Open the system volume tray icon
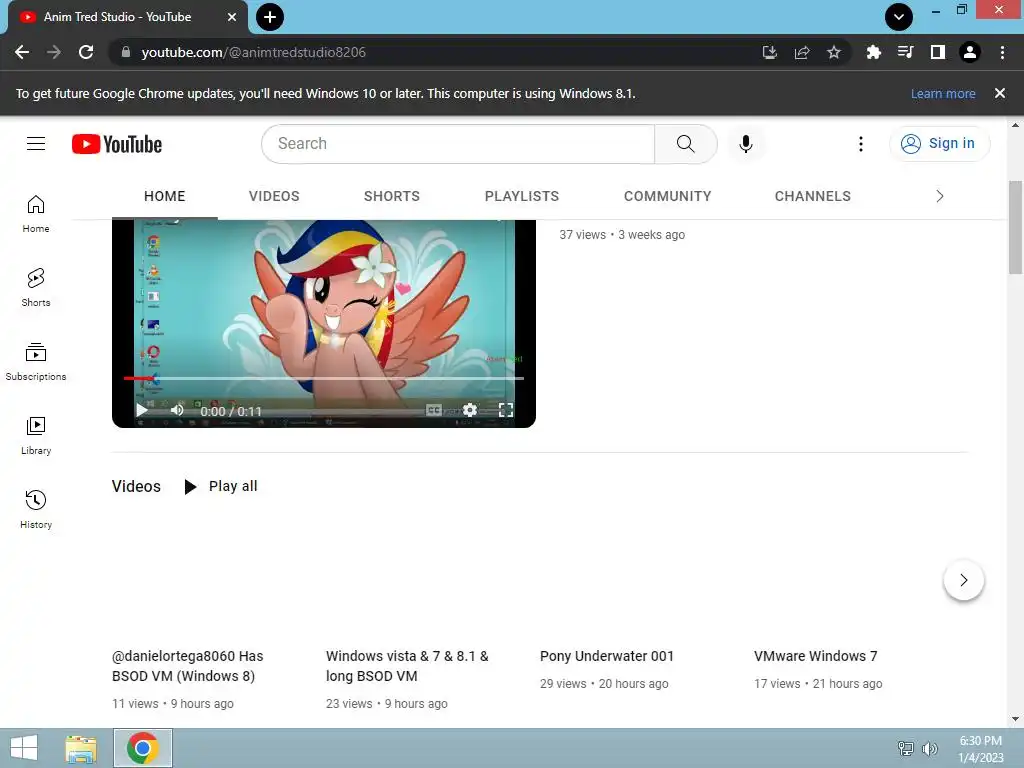 coord(930,748)
